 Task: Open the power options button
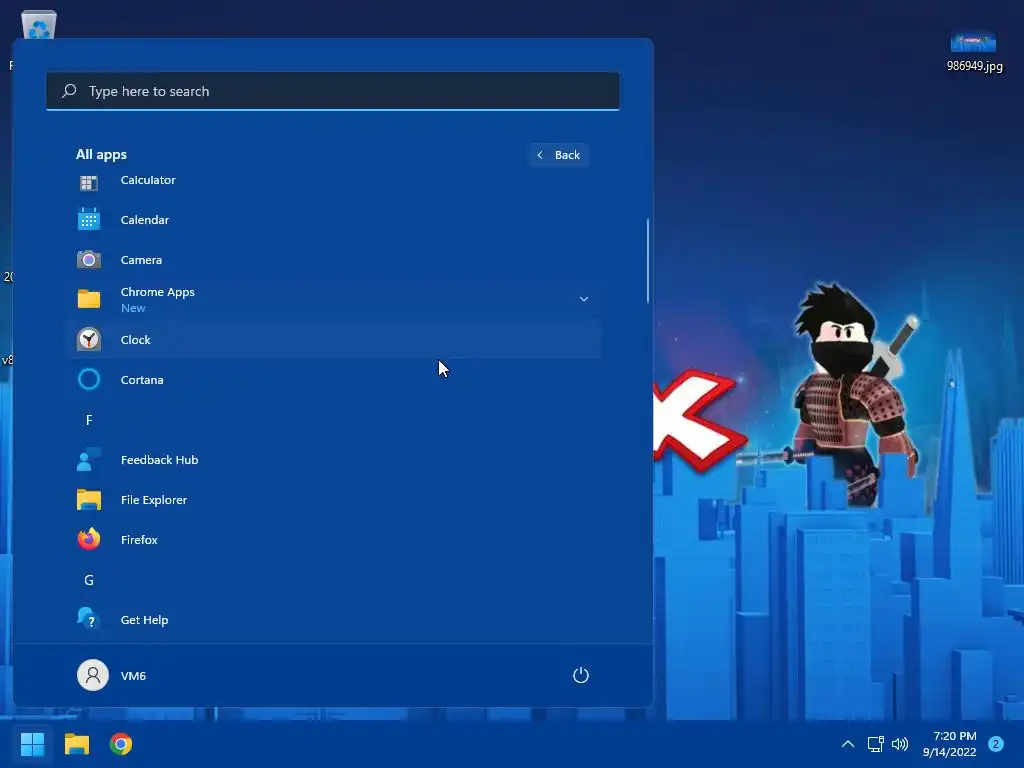coord(581,675)
